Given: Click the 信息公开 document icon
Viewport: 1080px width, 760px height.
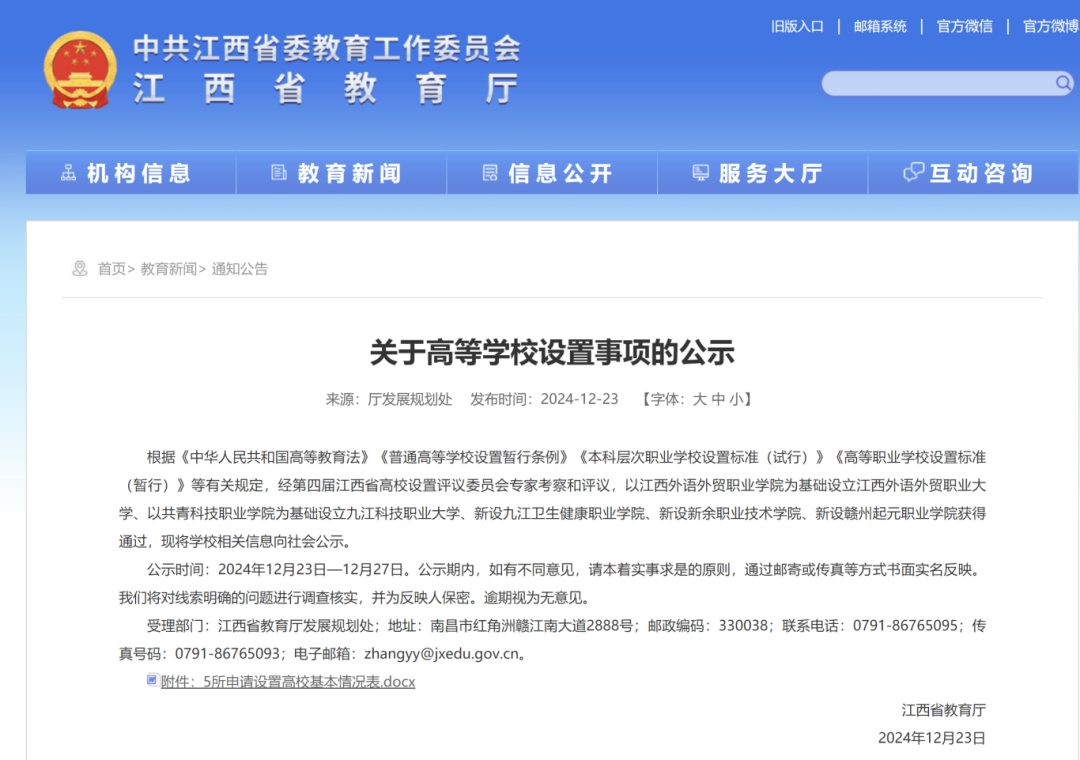Looking at the screenshot, I should [490, 173].
